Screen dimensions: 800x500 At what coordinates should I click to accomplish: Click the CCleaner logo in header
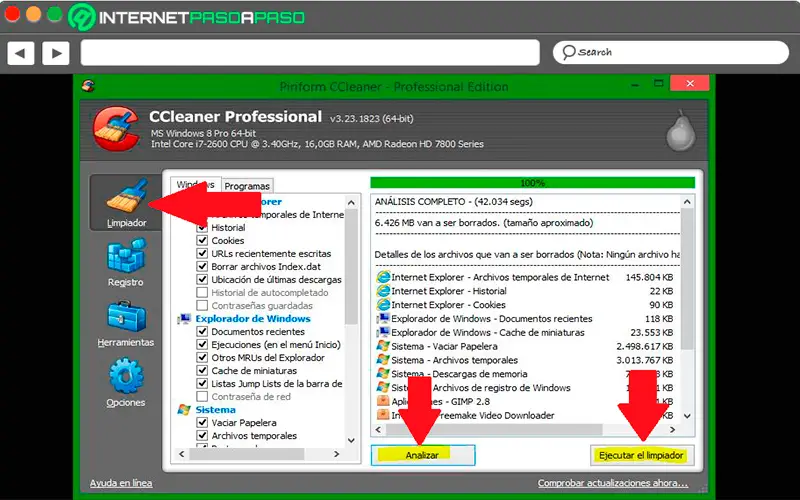116,129
